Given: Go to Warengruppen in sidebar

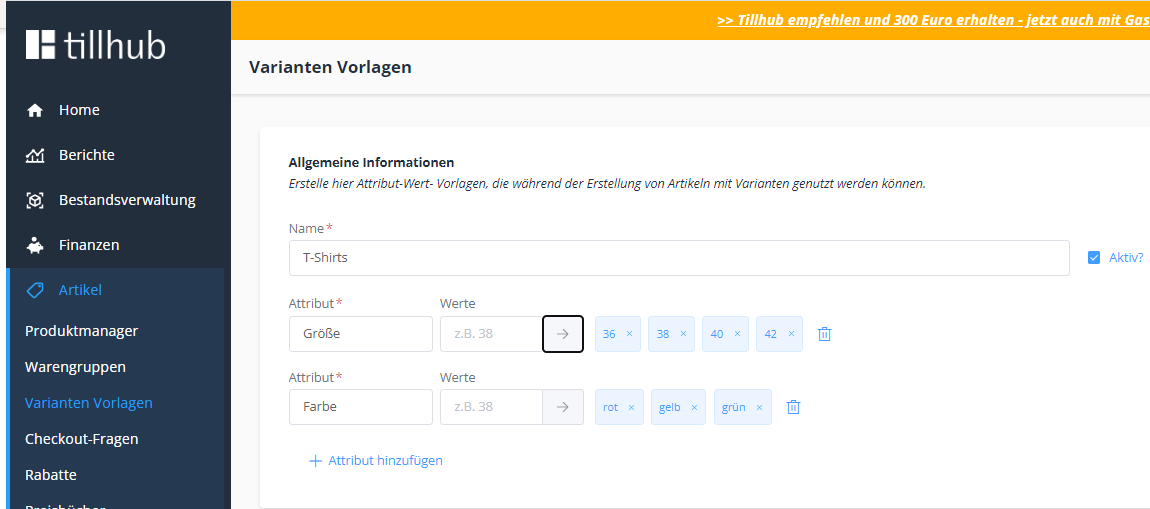Looking at the screenshot, I should (x=76, y=367).
